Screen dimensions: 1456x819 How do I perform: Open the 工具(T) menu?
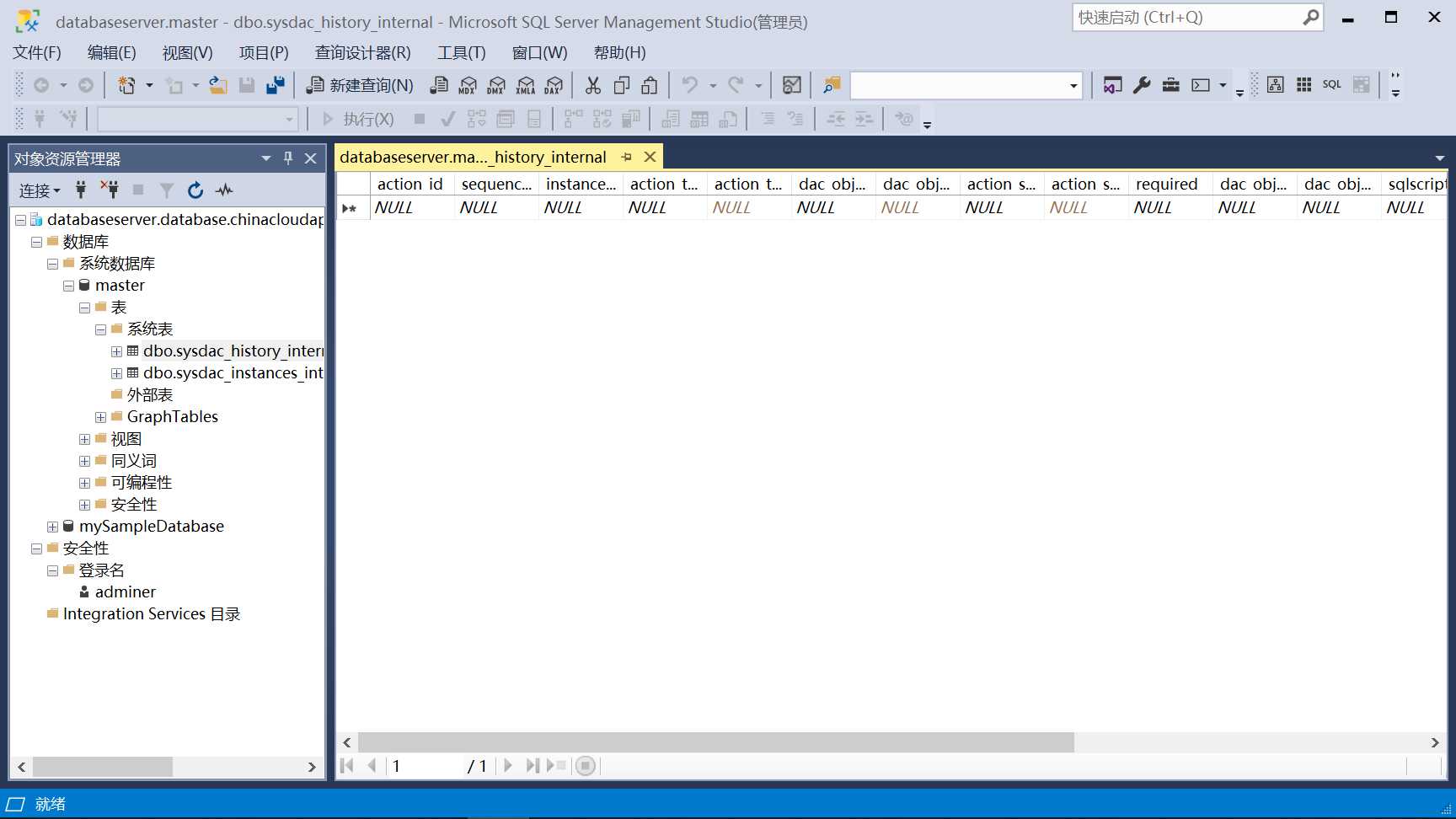[461, 53]
